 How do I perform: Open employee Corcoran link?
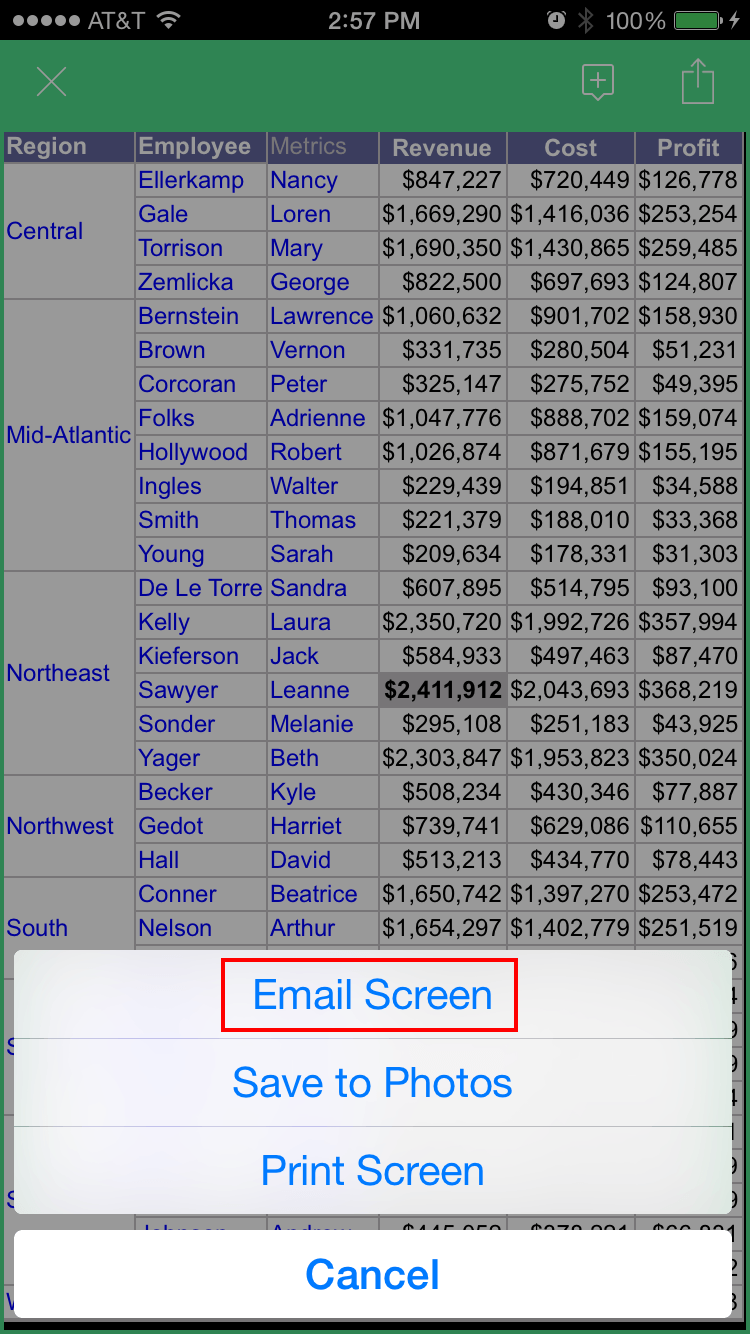click(187, 384)
